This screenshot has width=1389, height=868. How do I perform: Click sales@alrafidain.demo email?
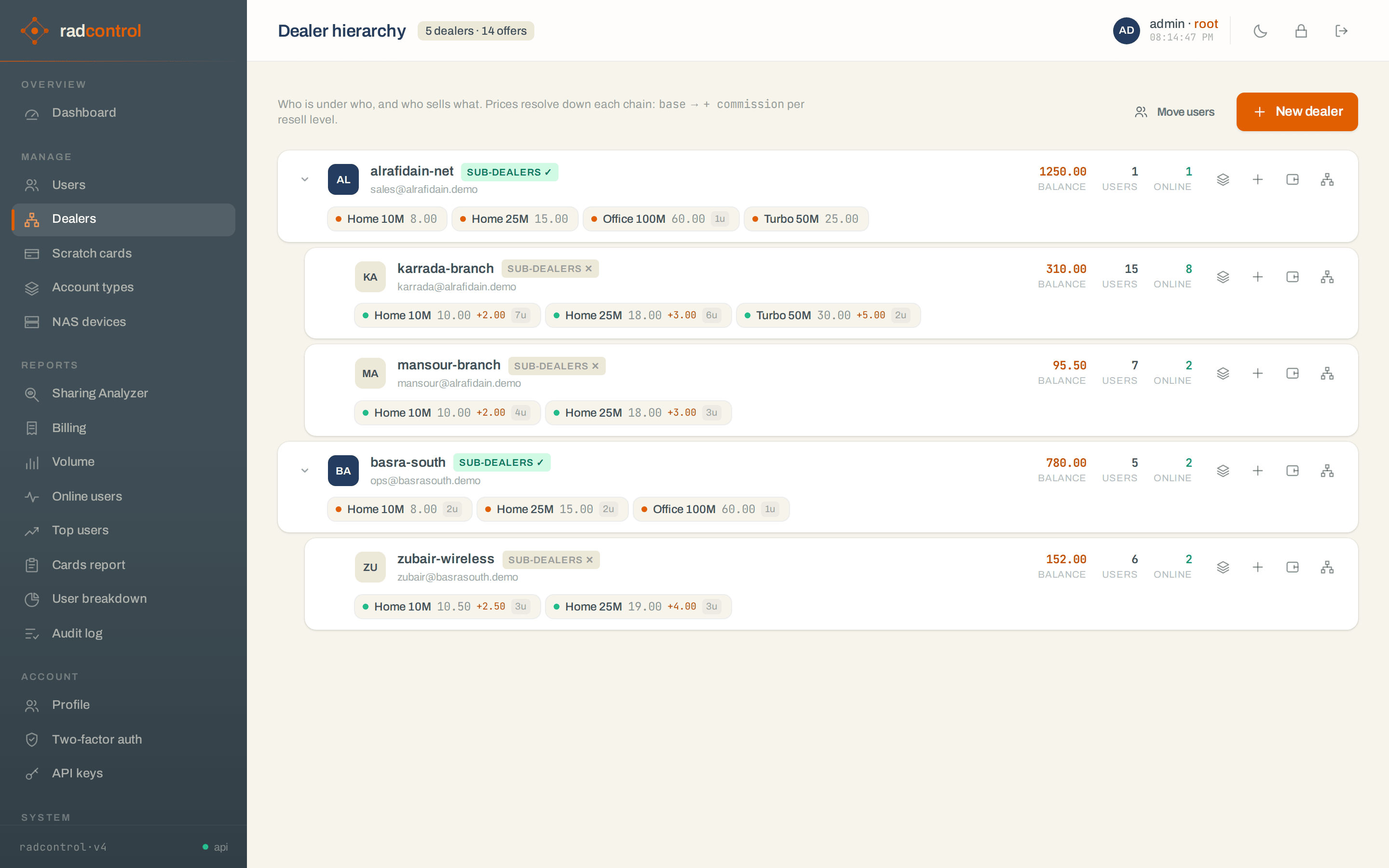[423, 190]
